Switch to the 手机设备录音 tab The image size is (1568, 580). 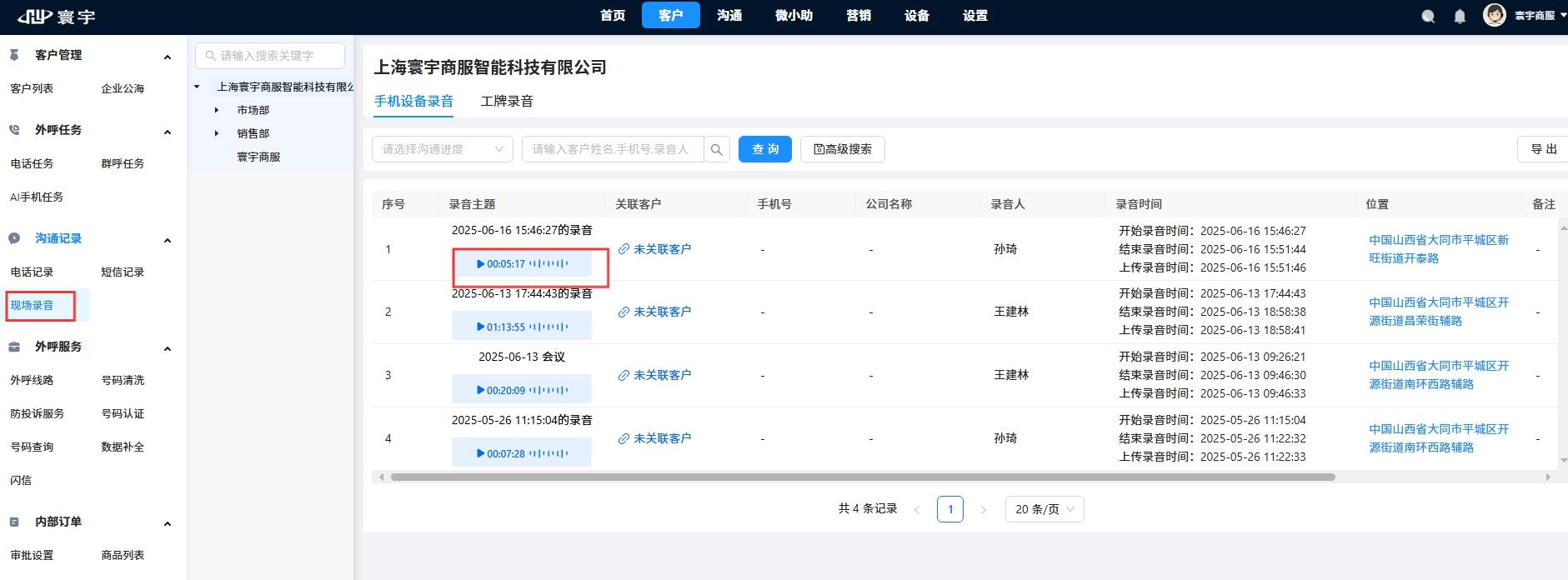point(413,101)
